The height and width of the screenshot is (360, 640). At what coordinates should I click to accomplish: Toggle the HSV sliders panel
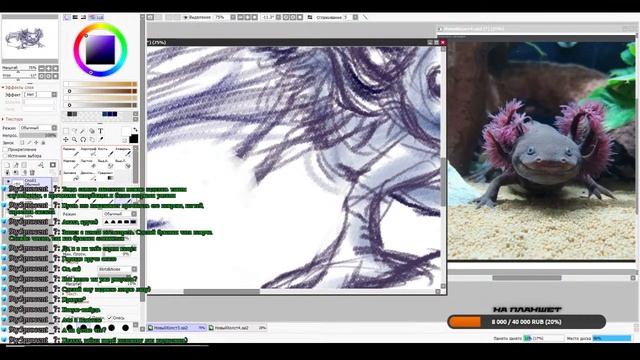point(83,17)
